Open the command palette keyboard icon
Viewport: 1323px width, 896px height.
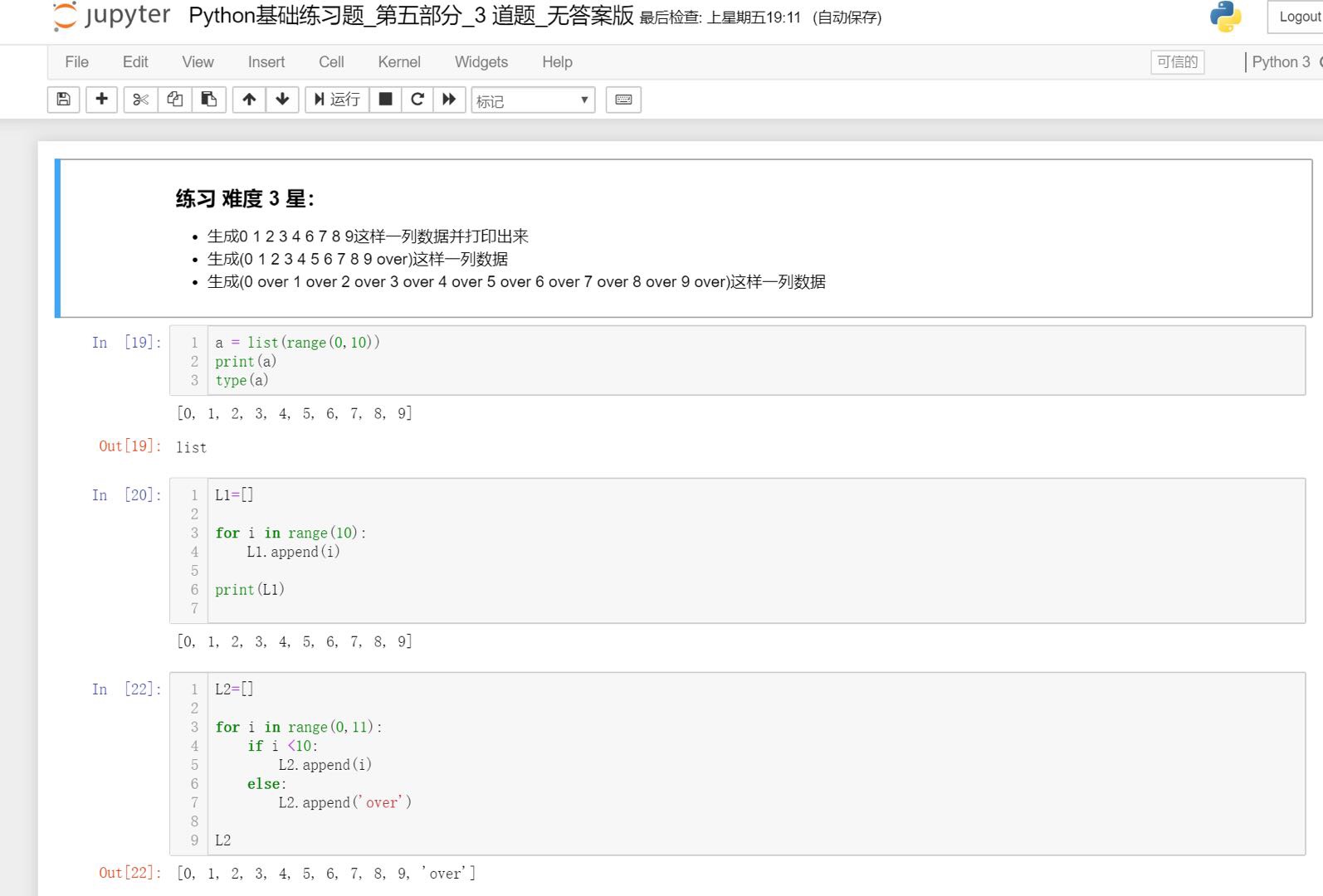[x=623, y=100]
